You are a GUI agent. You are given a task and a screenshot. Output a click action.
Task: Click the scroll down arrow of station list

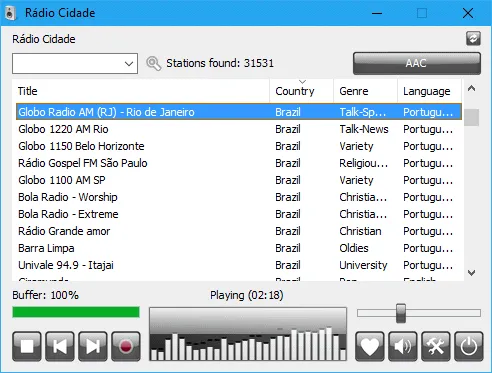pyautogui.click(x=471, y=273)
